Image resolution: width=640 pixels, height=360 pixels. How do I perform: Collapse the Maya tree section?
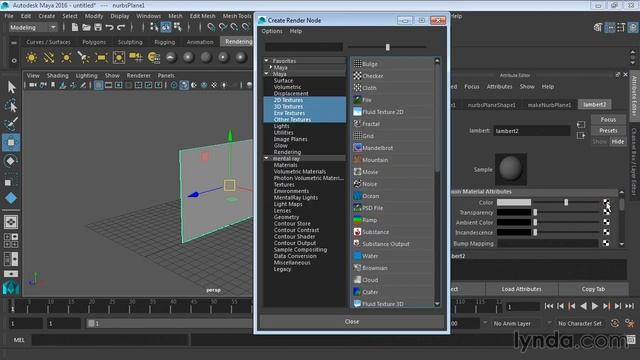tap(267, 73)
